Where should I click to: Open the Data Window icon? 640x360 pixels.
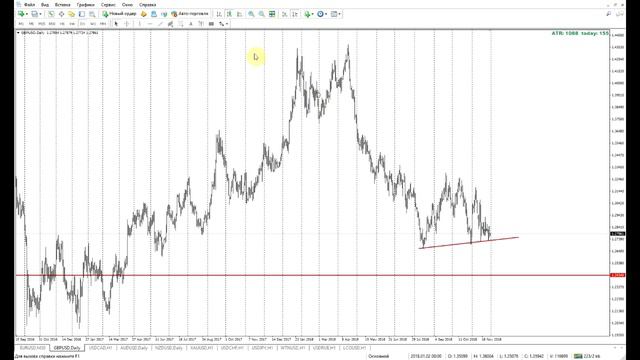click(x=61, y=14)
